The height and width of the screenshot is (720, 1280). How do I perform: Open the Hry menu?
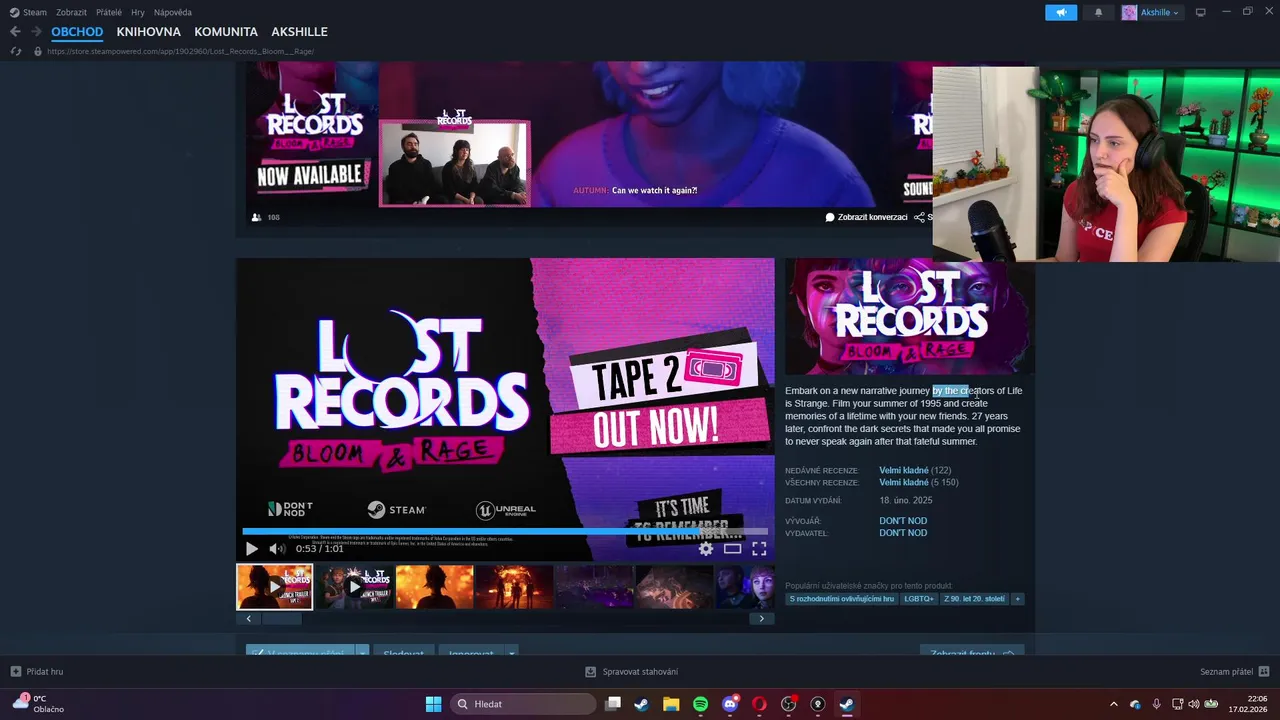138,12
